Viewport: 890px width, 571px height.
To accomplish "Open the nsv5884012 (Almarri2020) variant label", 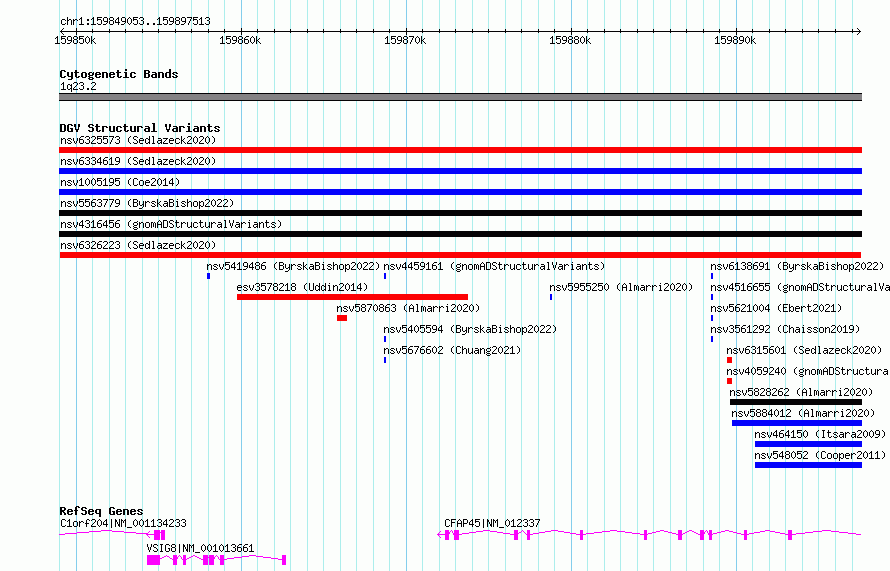I will 803,413.
